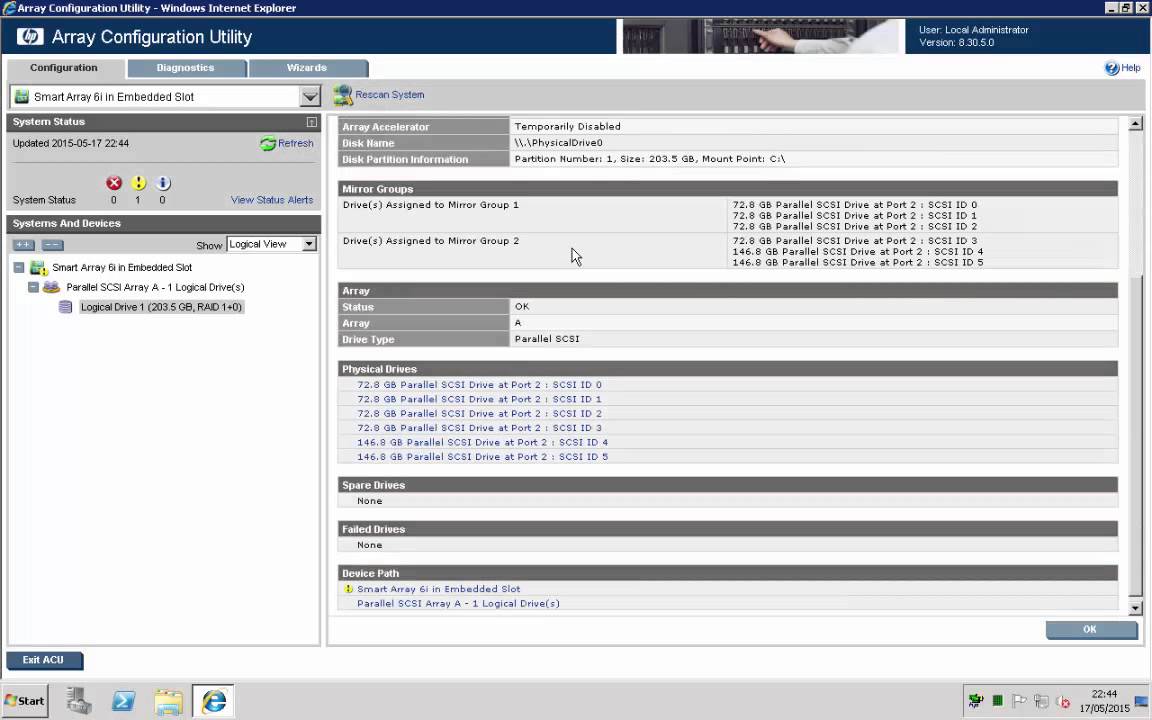Click the OK button
Image resolution: width=1152 pixels, height=720 pixels.
1091,630
